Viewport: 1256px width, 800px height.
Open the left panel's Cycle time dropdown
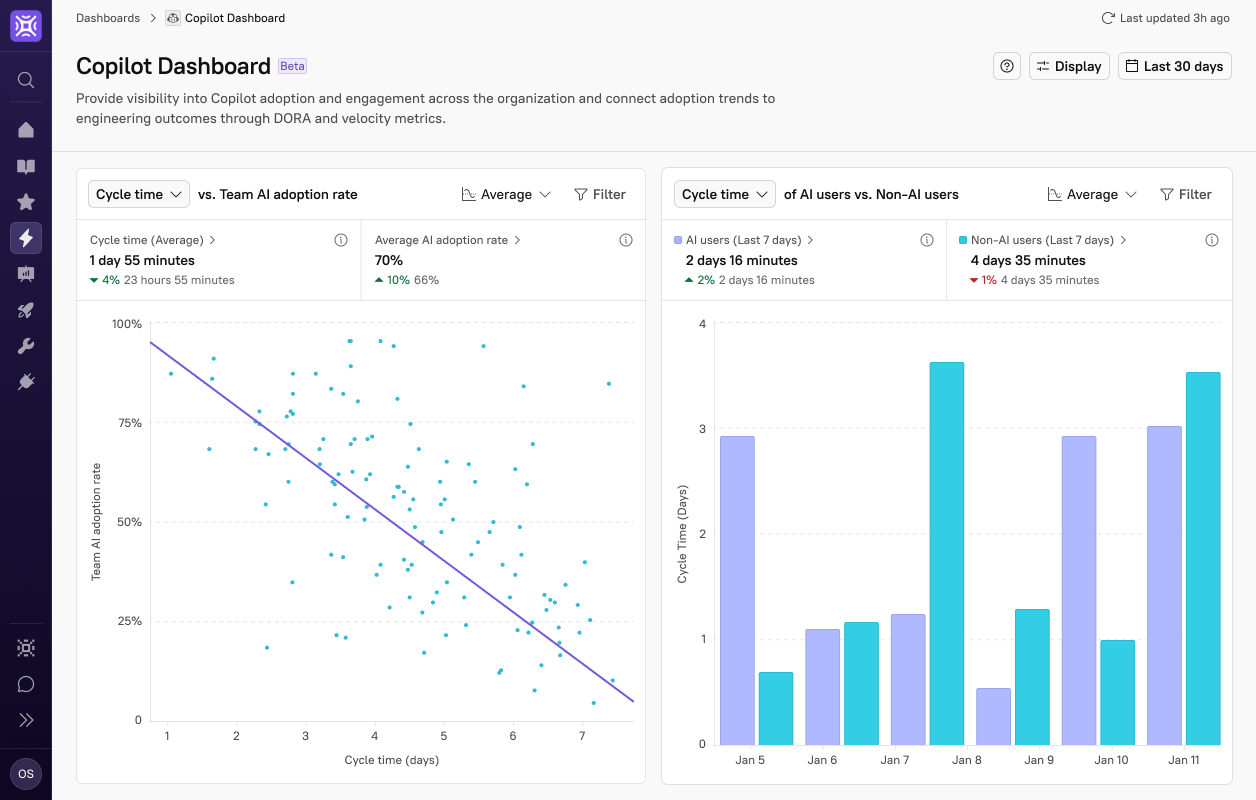[x=138, y=194]
